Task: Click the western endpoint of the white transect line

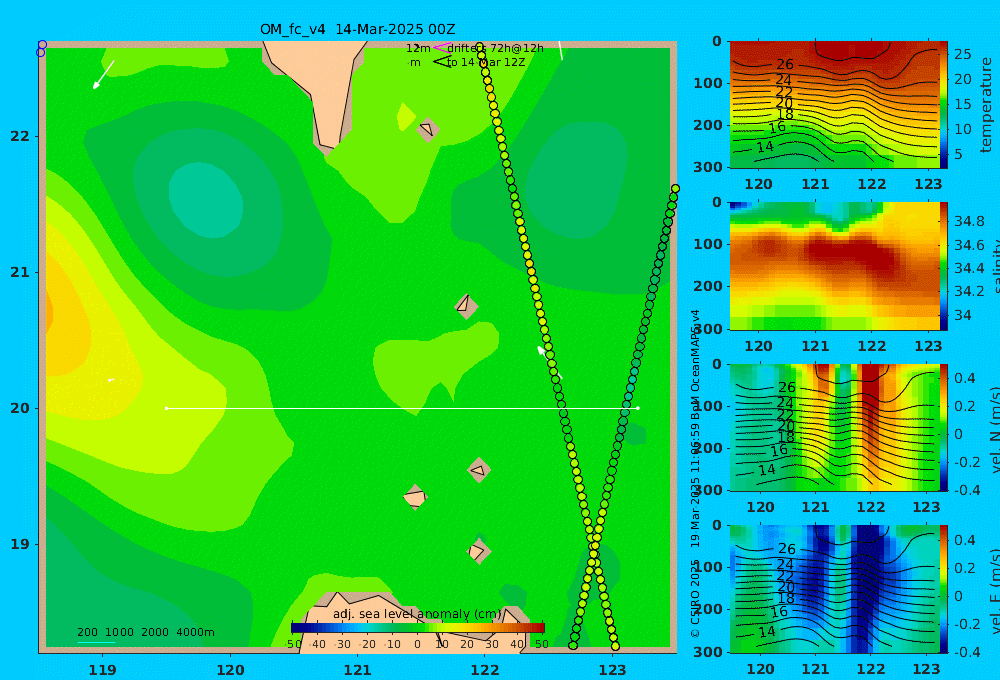Action: pyautogui.click(x=166, y=408)
